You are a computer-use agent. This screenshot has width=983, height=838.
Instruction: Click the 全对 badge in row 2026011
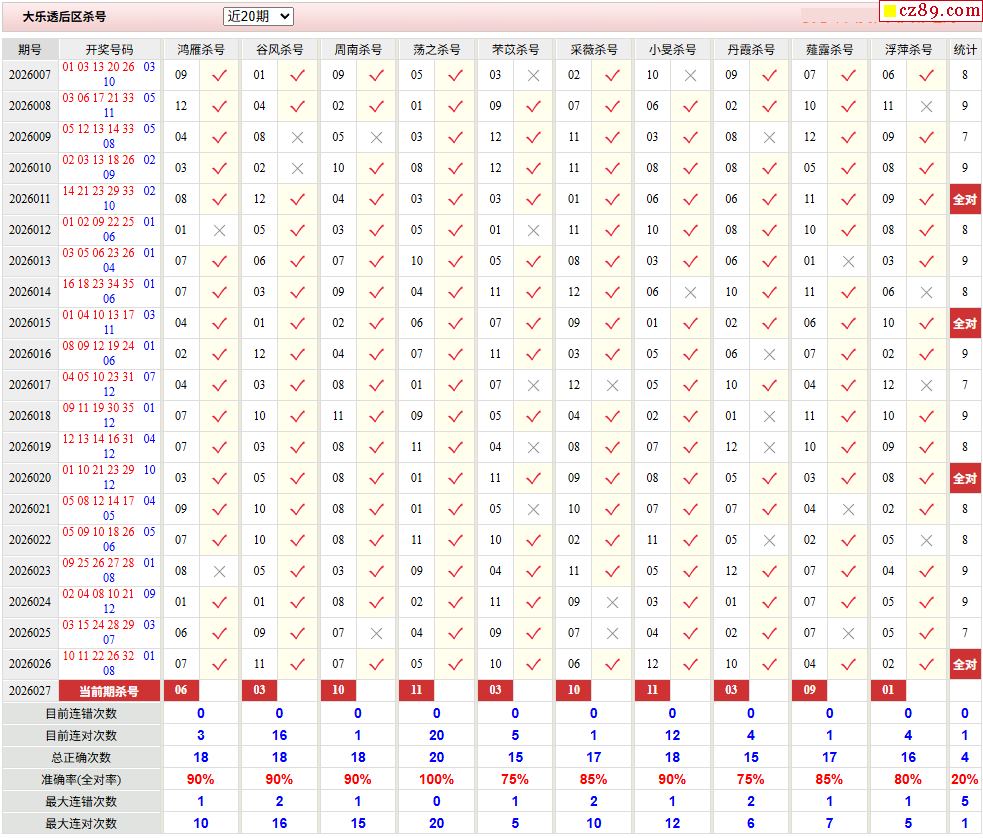coord(964,199)
